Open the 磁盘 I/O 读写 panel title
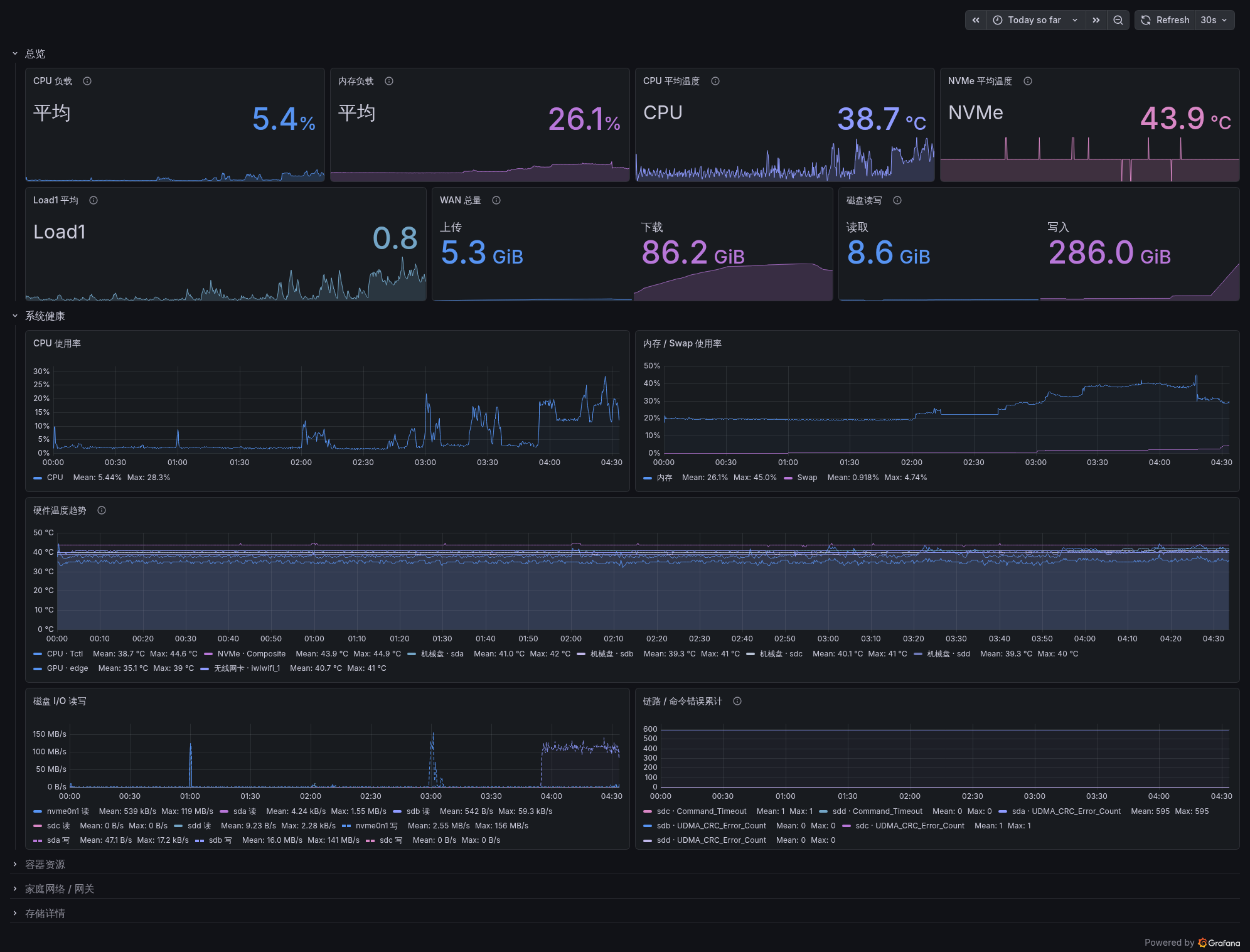The height and width of the screenshot is (952, 1250). coord(60,701)
